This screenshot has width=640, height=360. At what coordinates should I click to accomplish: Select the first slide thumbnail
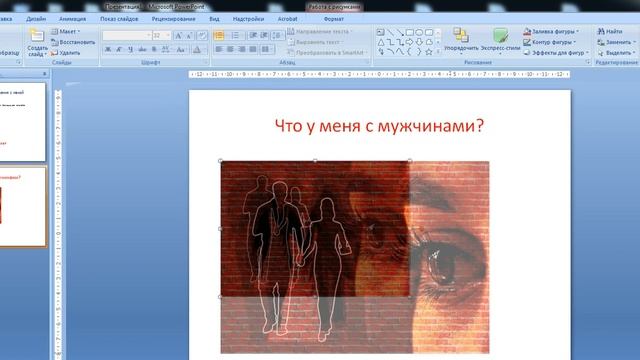[22, 122]
